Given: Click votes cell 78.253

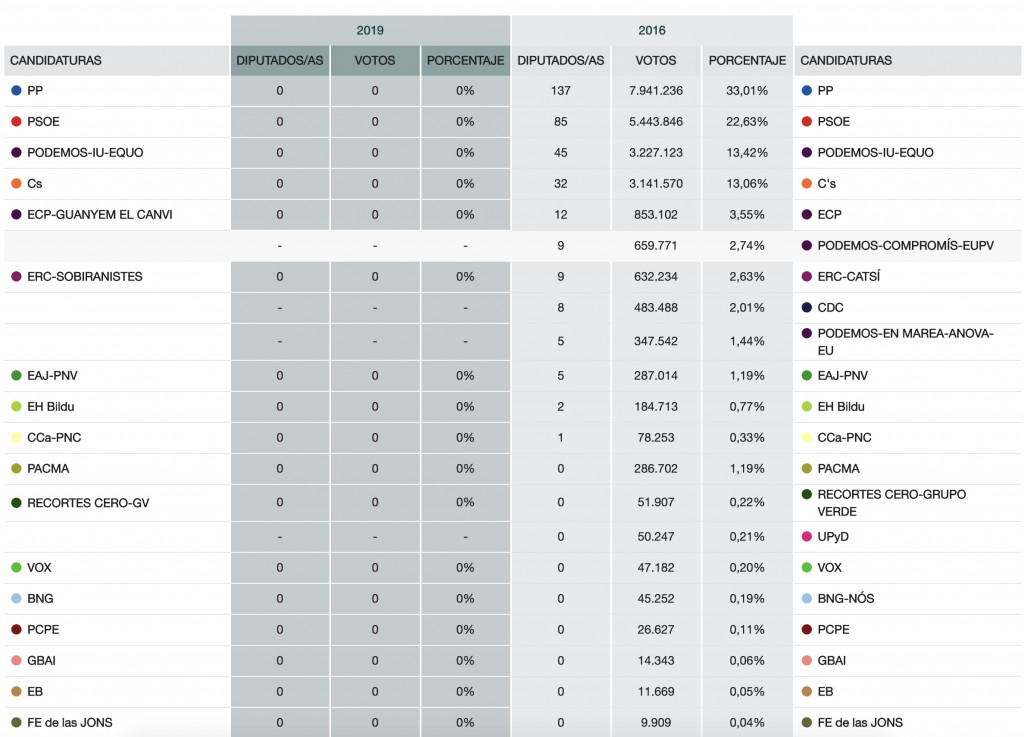Looking at the screenshot, I should (x=656, y=437).
